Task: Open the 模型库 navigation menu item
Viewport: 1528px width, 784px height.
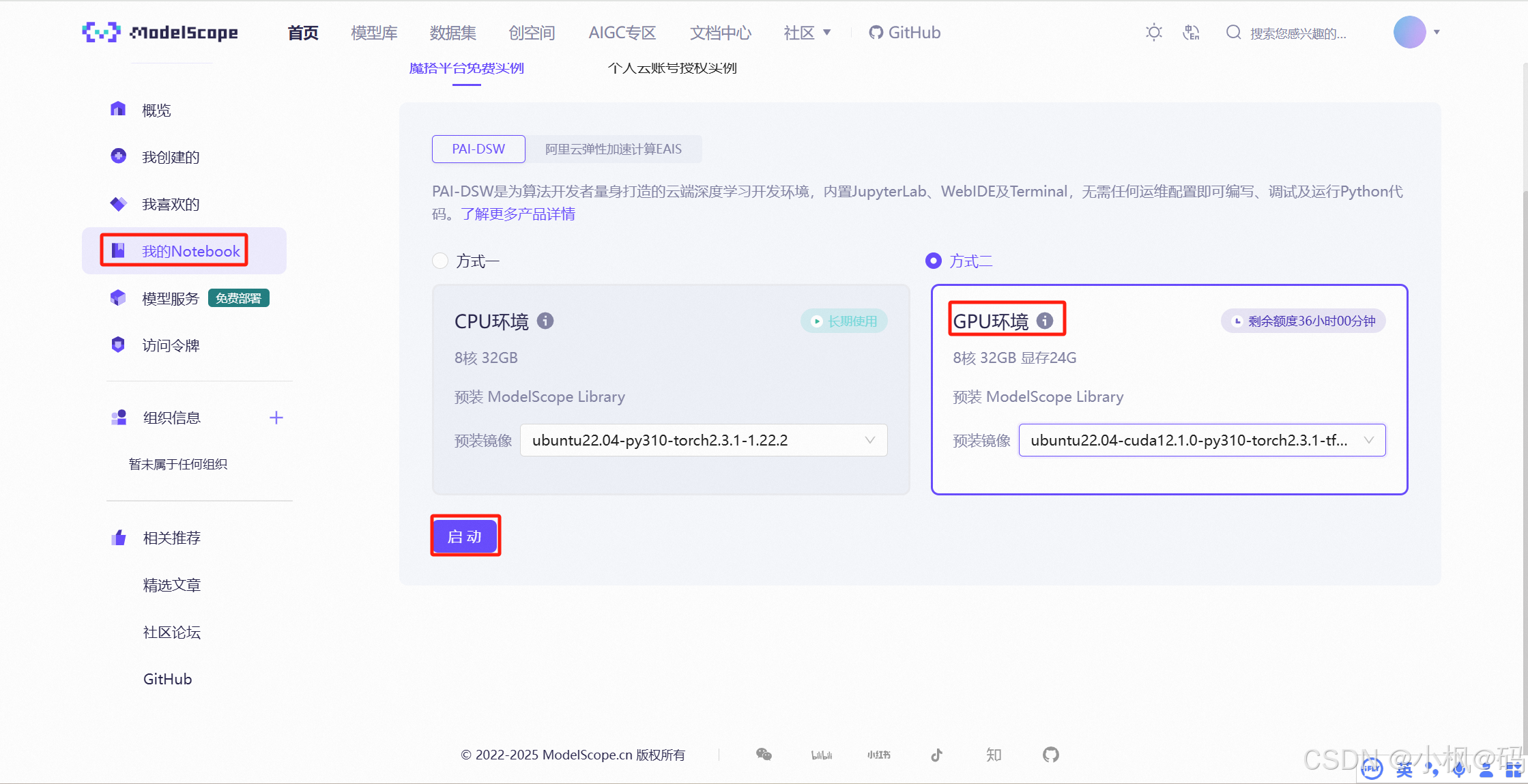Action: [x=374, y=32]
